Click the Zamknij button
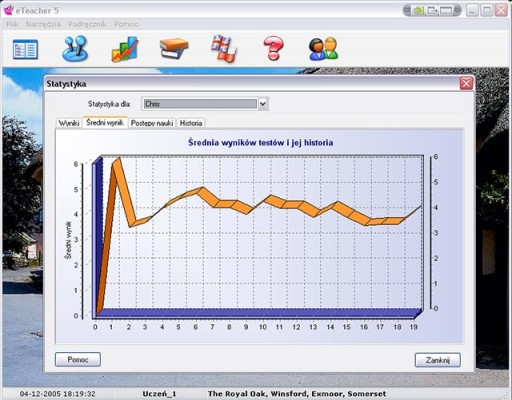 438,360
